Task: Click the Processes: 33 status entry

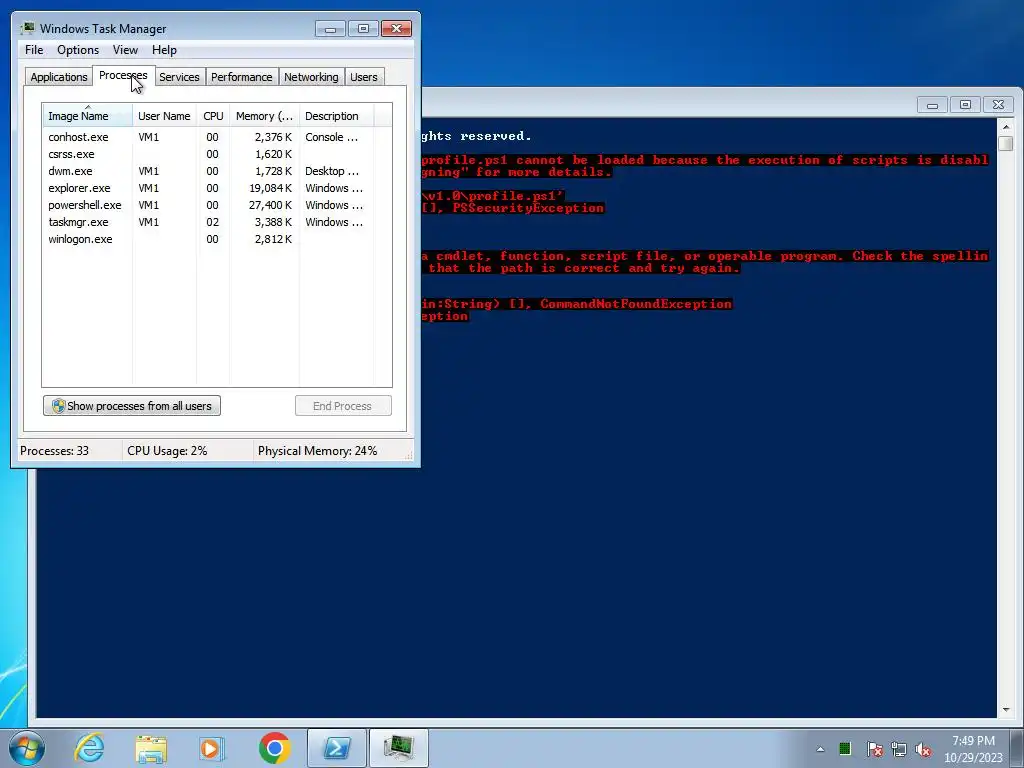Action: coord(54,451)
